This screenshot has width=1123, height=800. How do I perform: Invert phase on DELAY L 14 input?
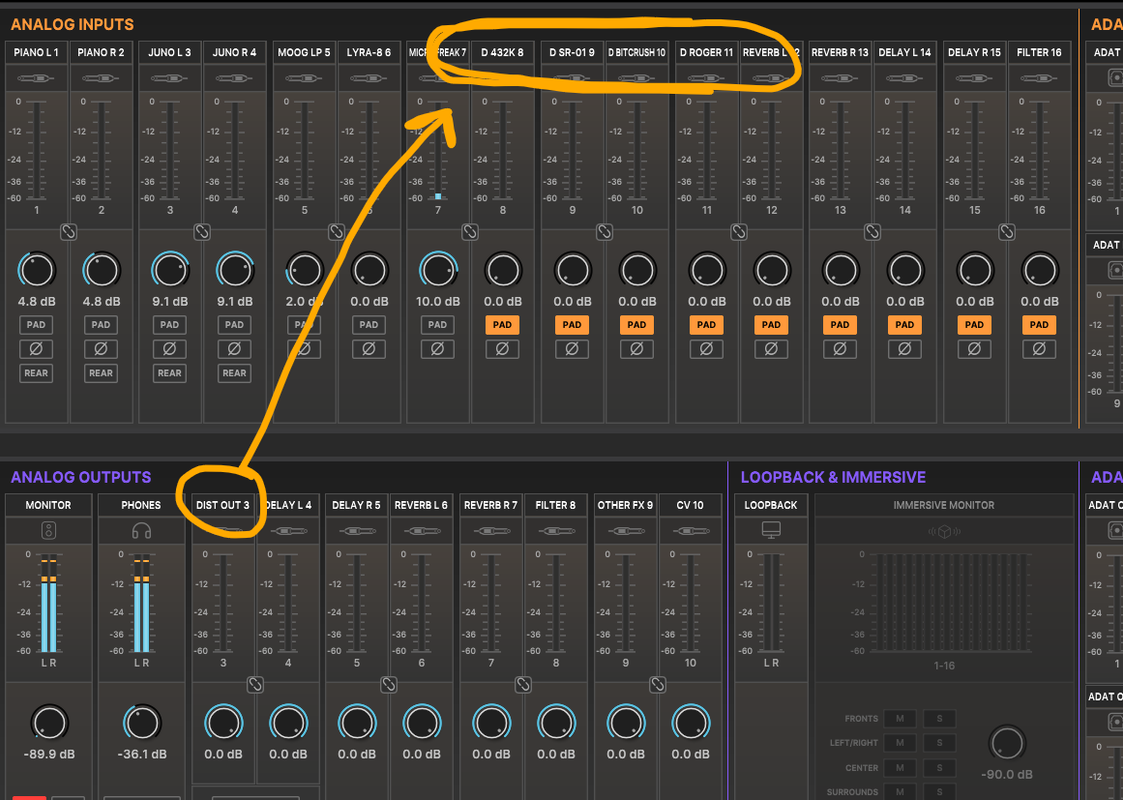905,349
